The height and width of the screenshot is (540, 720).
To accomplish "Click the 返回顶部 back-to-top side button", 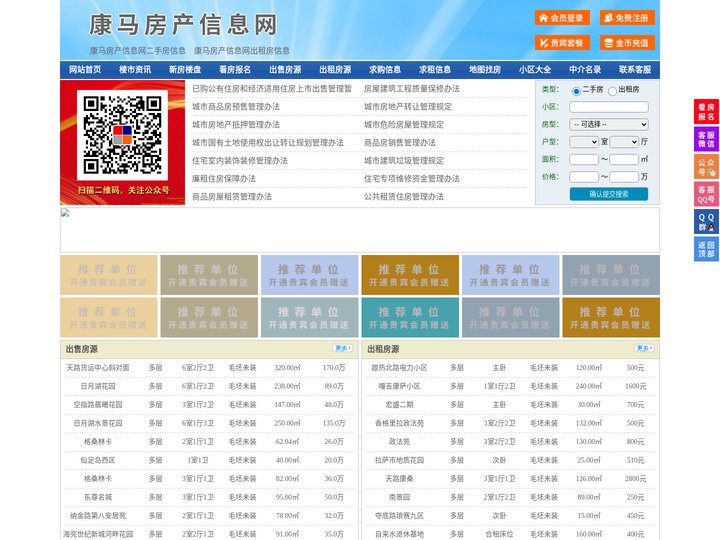I will (706, 249).
